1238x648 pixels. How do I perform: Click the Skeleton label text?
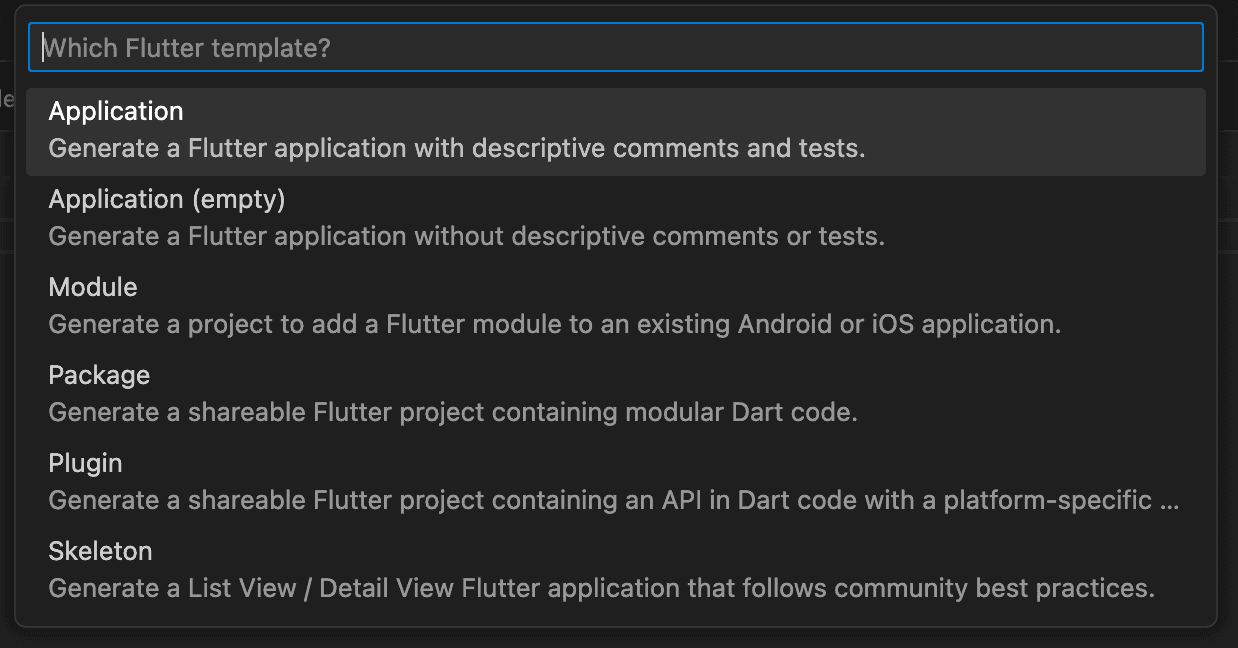(100, 551)
